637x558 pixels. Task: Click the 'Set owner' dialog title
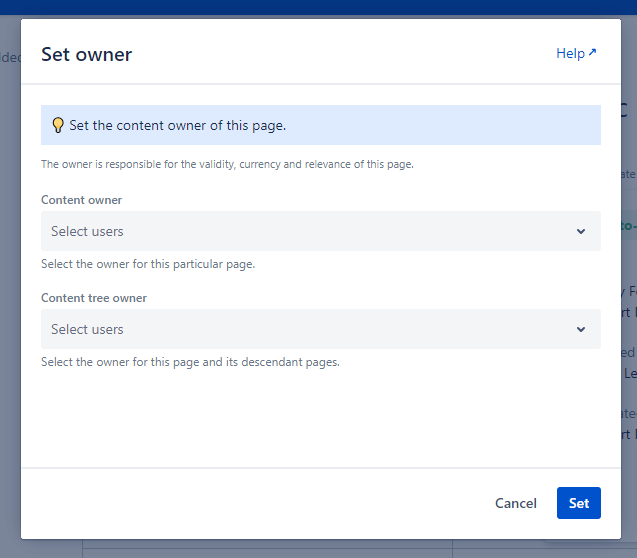(87, 54)
